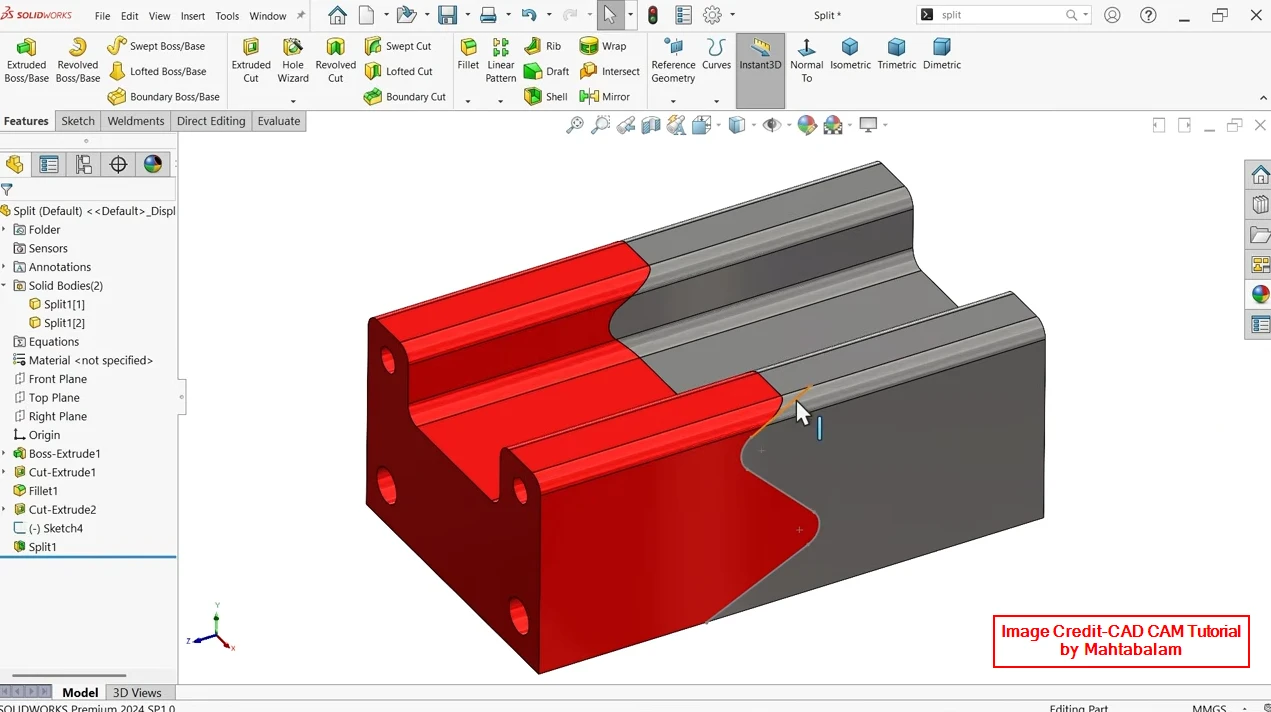Choose Lofted Boss/Base feature
Image resolution: width=1271 pixels, height=712 pixels.
157,71
